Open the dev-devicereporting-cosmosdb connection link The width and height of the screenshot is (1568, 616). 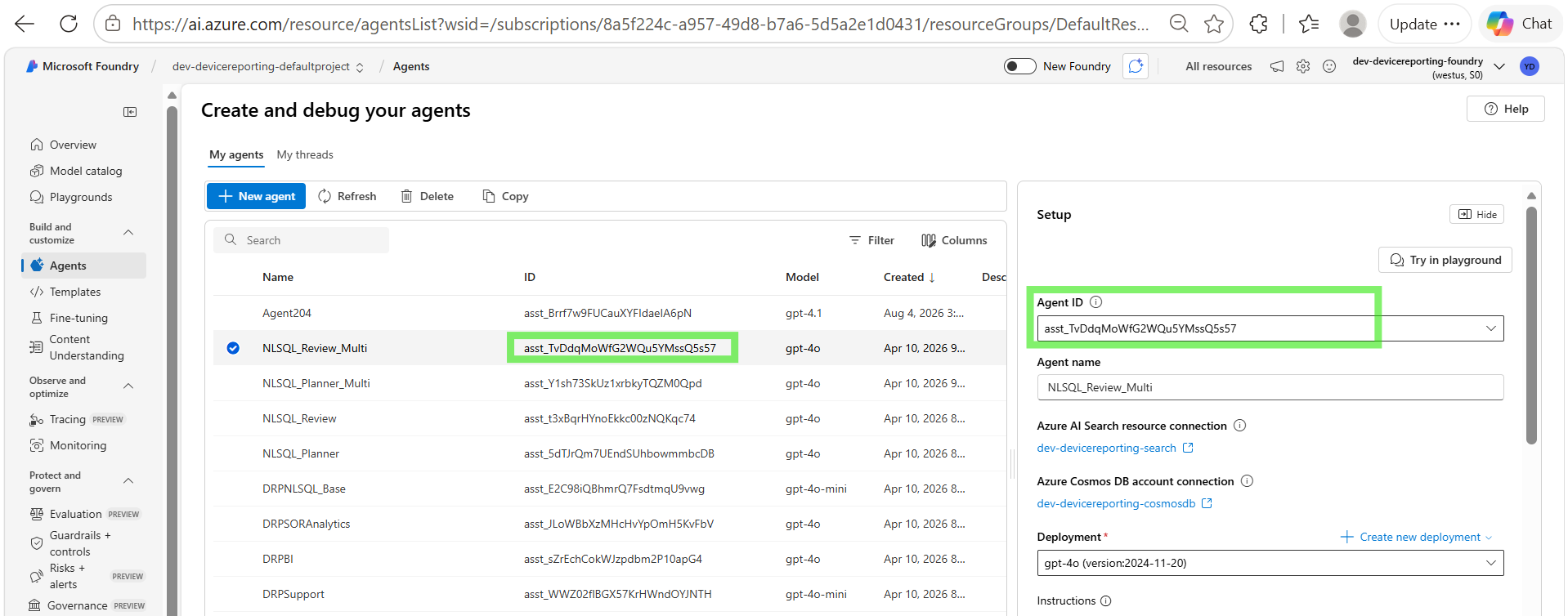tap(1124, 503)
